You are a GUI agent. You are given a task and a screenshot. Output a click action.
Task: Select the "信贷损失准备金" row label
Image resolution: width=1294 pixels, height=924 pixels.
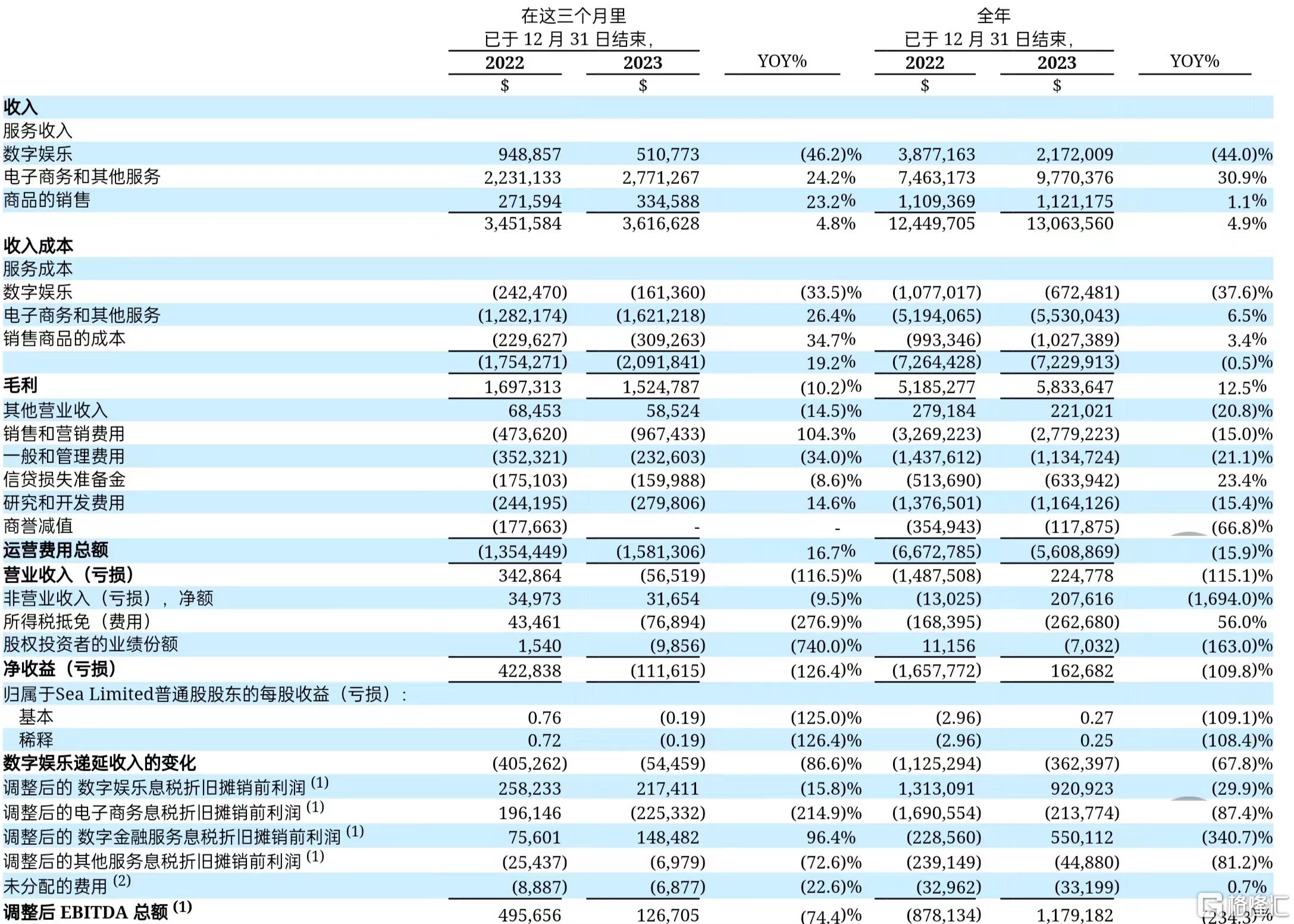tap(64, 480)
